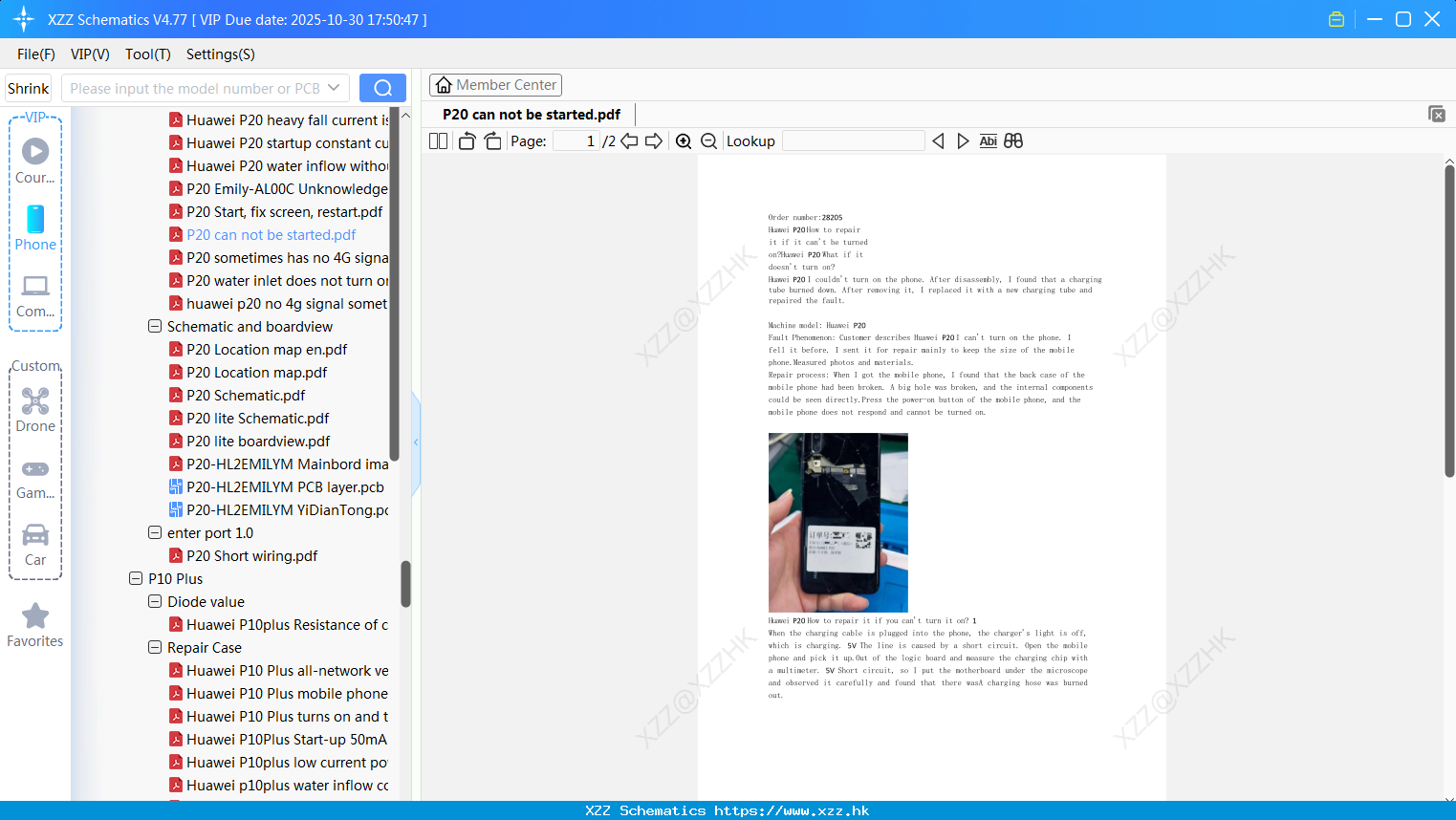Viewport: 1456px width, 820px height.
Task: Go to next page arrow
Action: pos(654,140)
